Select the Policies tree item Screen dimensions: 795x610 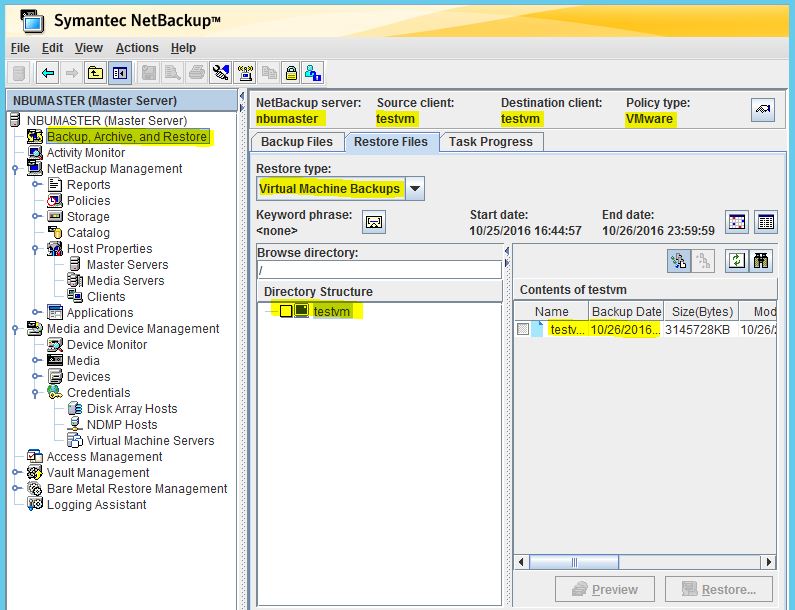tap(88, 201)
